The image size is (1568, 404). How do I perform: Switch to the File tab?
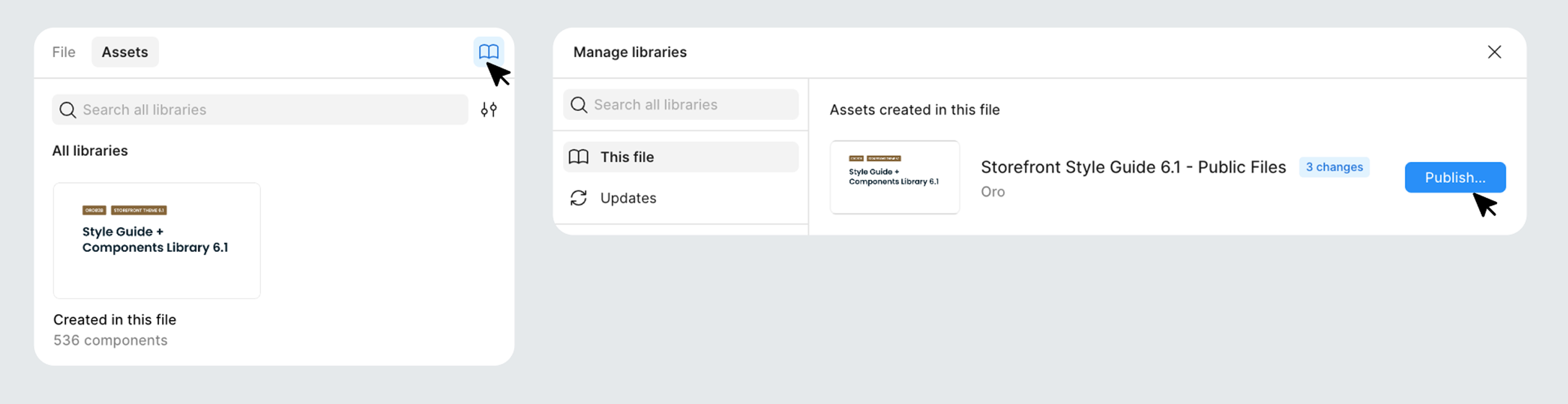tap(64, 52)
